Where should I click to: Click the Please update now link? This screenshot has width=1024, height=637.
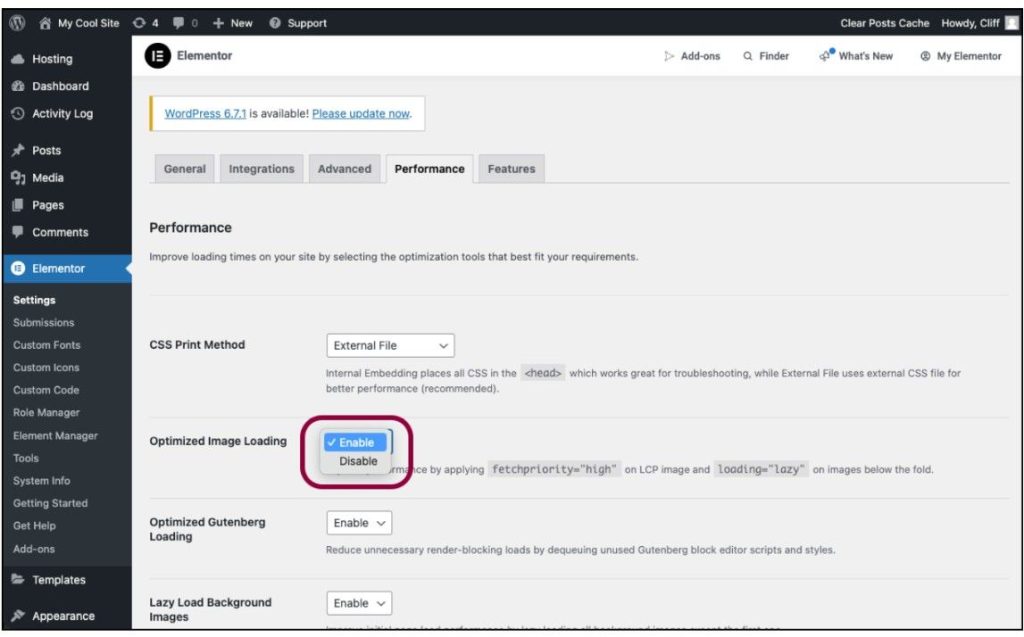point(360,114)
